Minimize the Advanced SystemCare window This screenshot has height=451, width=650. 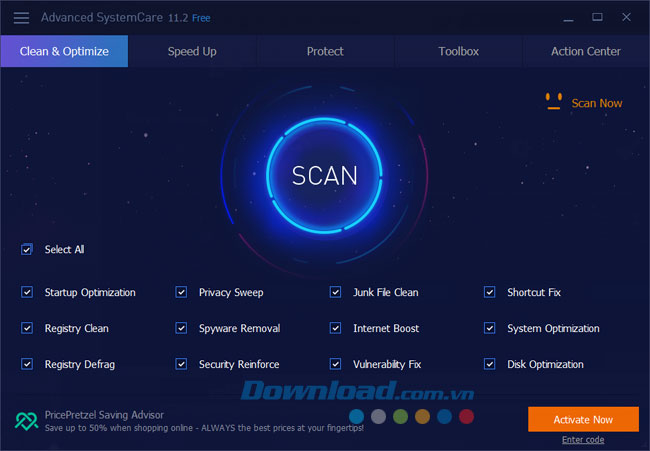pos(568,18)
